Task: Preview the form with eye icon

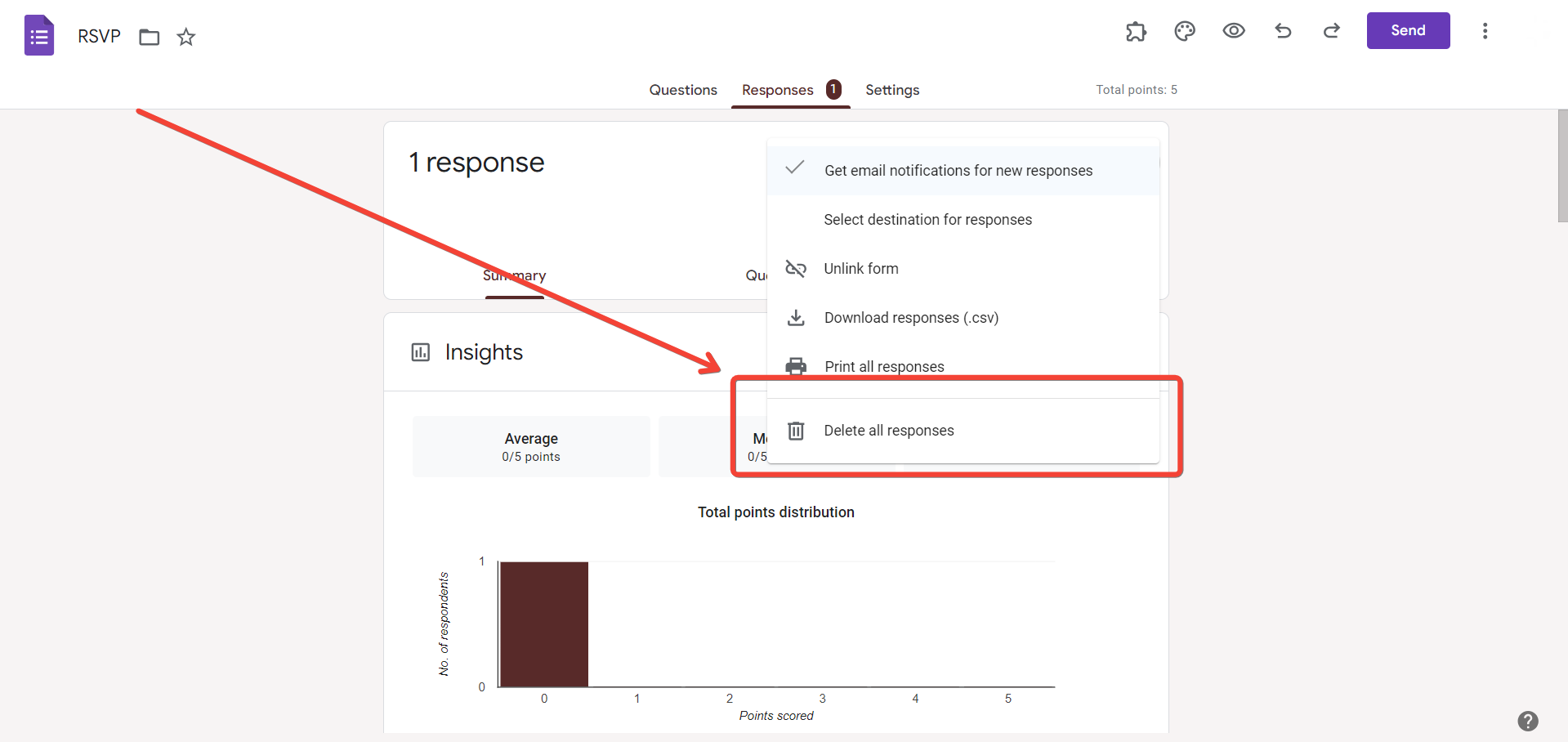Action: pyautogui.click(x=1234, y=31)
